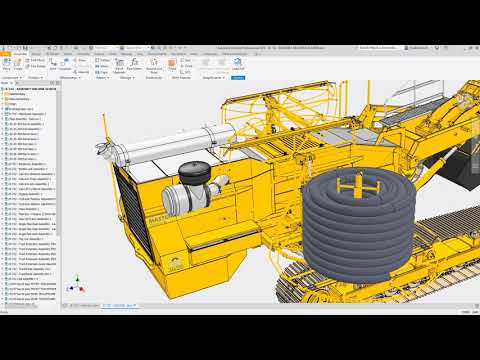Select the Point work feature
Screen dimensions: 480x360
coord(186,66)
